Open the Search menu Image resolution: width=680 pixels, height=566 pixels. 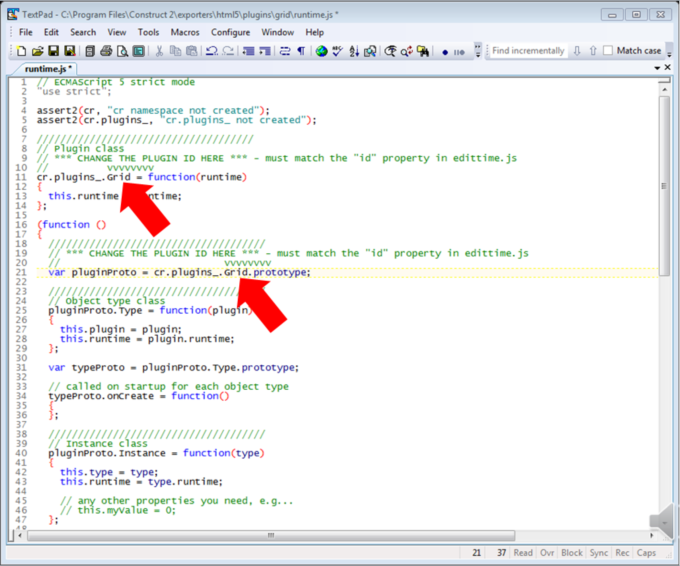(83, 32)
